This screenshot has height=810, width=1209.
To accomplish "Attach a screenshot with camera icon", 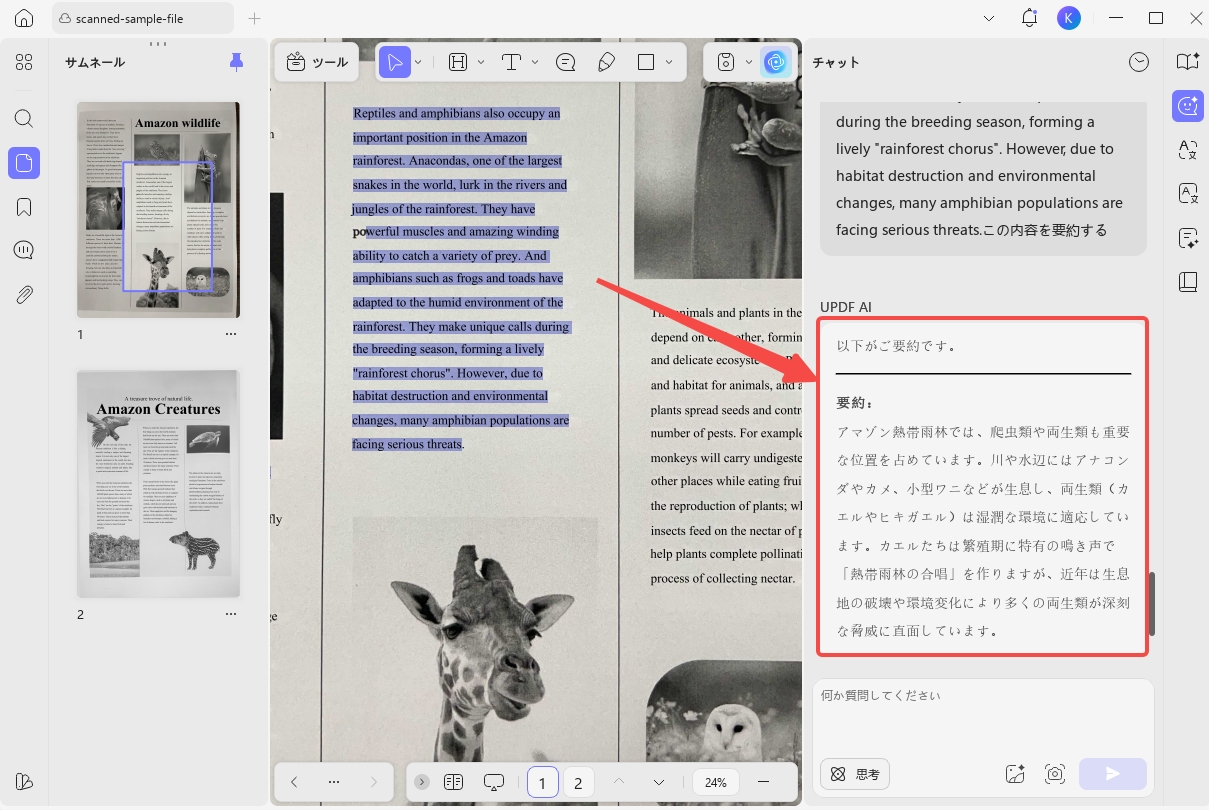I will (1054, 774).
